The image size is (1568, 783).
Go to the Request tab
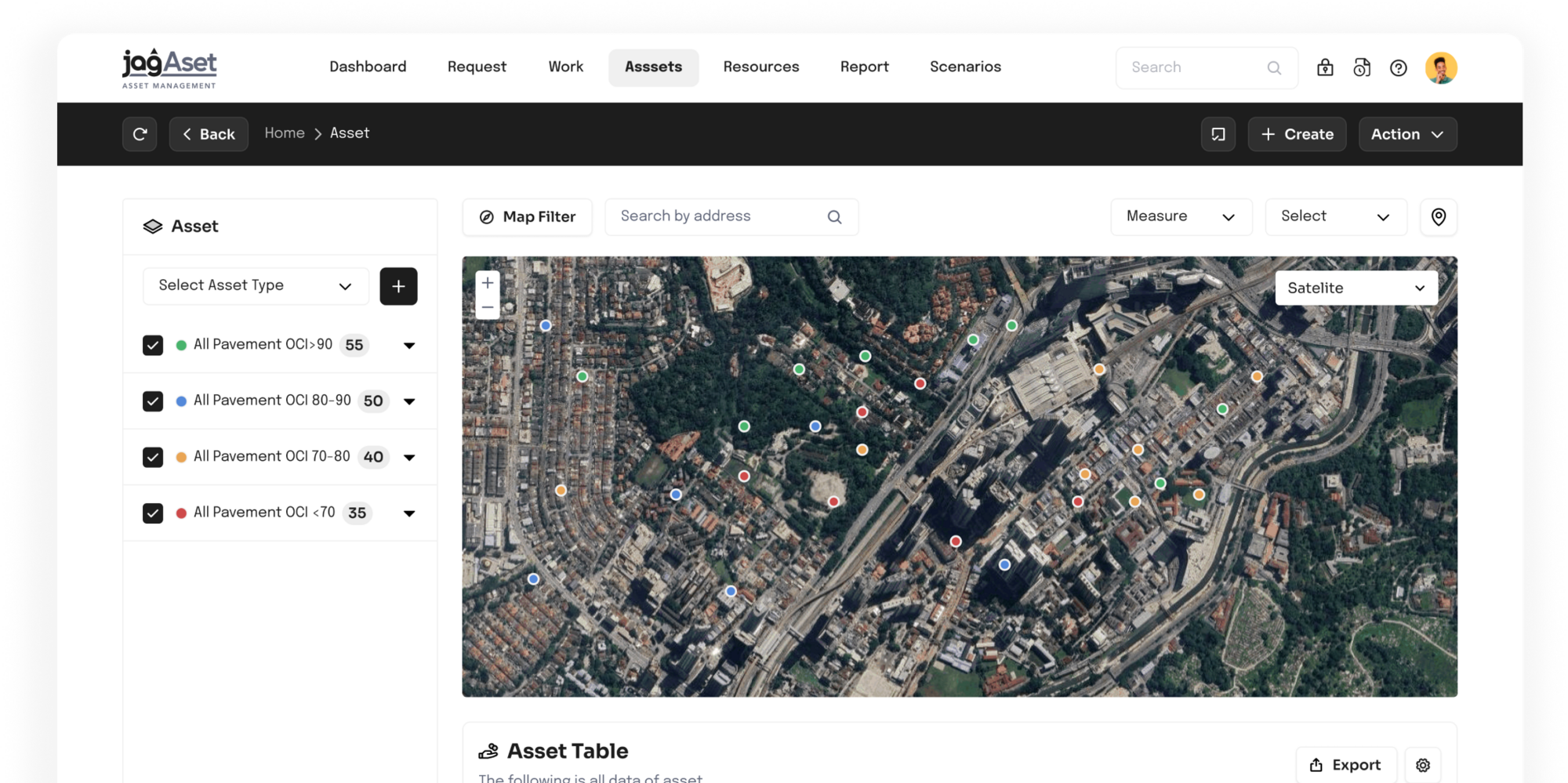click(477, 67)
